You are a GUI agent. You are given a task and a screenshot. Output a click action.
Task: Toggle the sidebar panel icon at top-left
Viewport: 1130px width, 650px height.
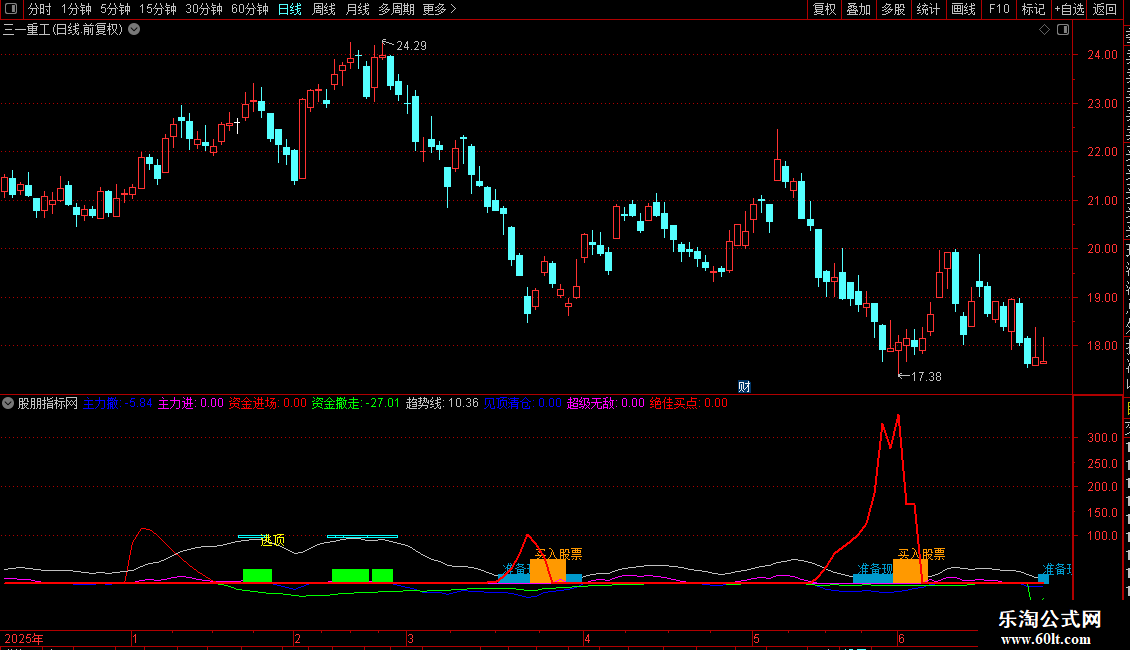(11, 9)
